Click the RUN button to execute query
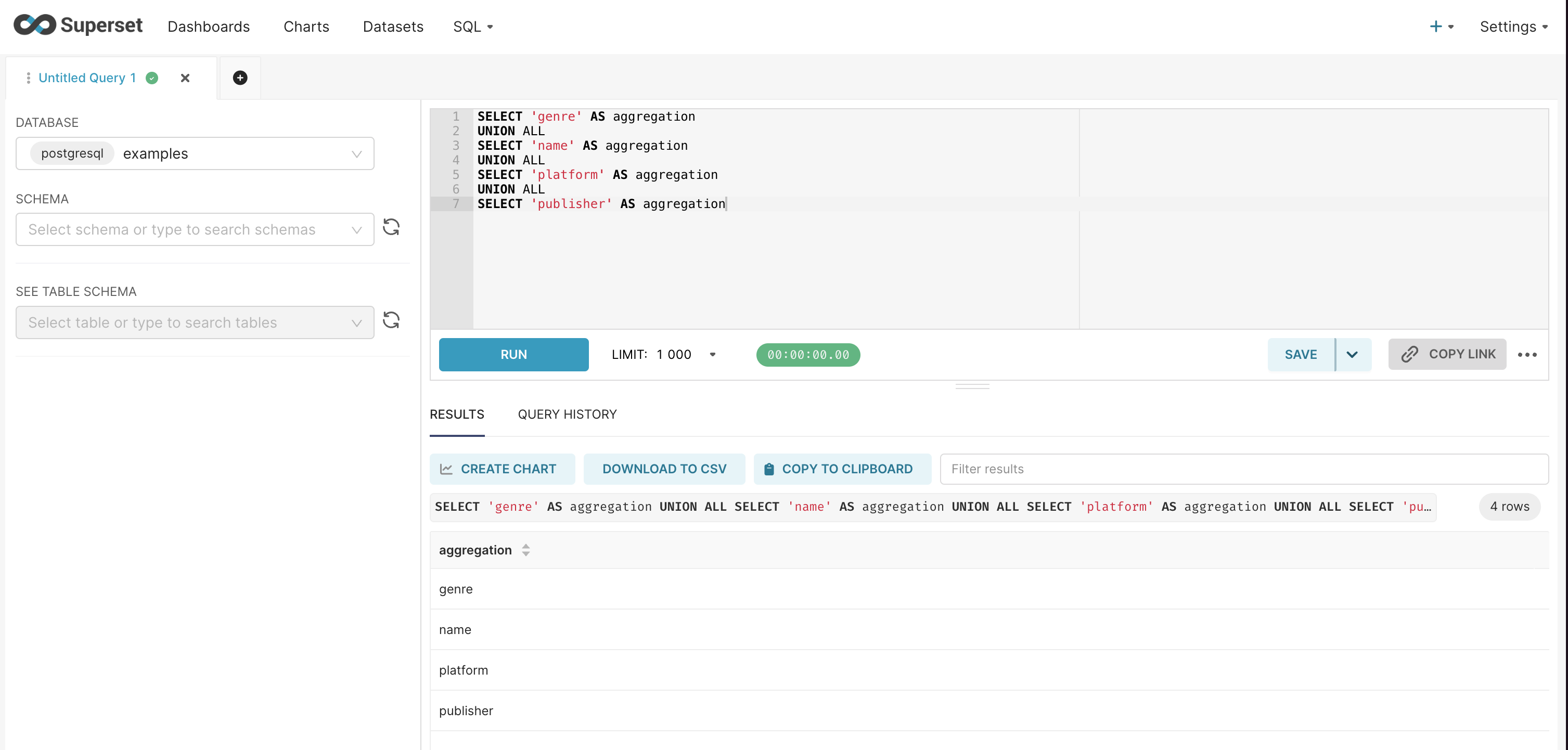Screen dimensions: 1568x750 pyautogui.click(x=513, y=354)
